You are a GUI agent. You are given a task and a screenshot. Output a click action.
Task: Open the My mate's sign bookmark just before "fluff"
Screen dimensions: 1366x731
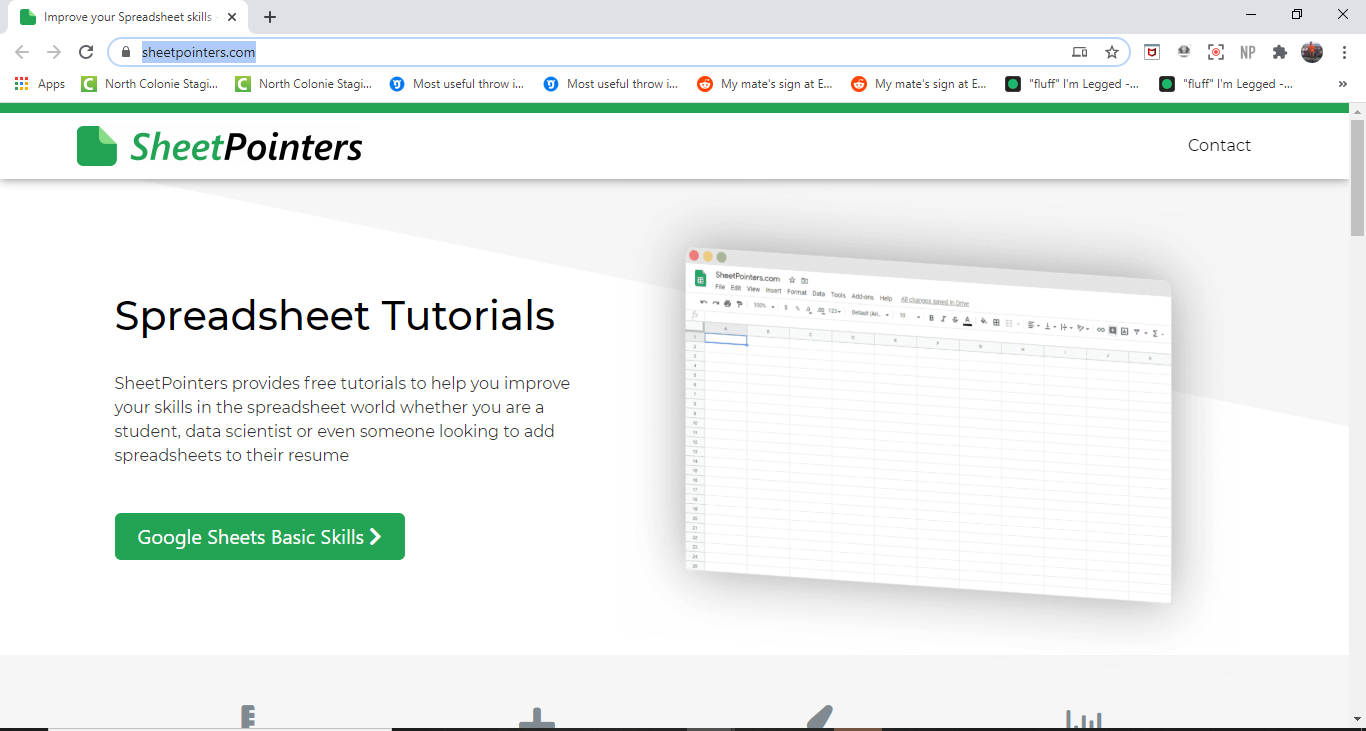pyautogui.click(x=919, y=84)
